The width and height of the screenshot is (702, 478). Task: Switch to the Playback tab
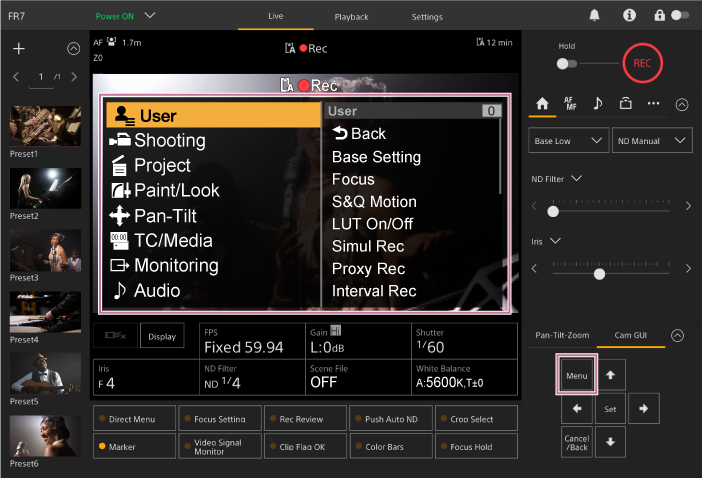350,17
